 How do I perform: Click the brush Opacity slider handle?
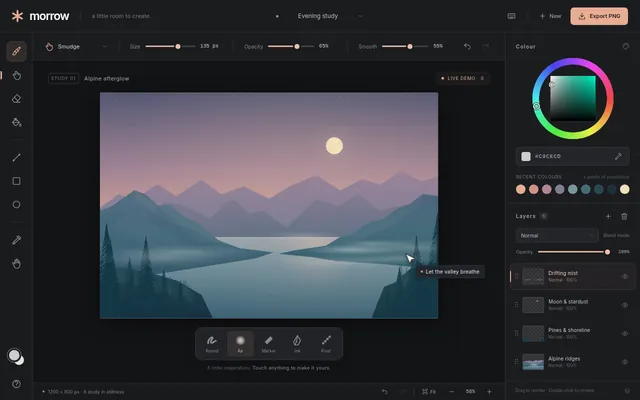[297, 47]
